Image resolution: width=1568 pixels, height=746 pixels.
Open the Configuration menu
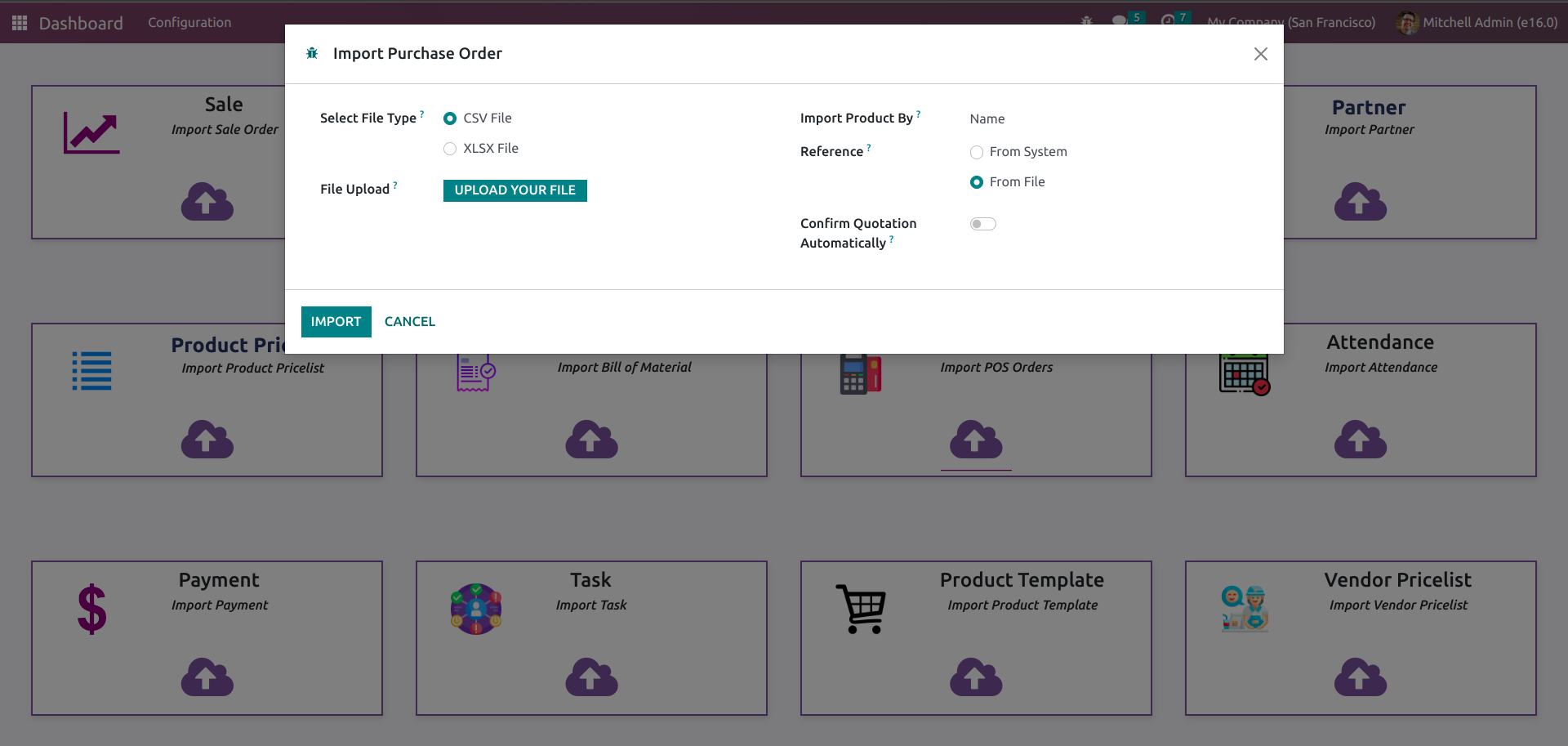click(189, 23)
